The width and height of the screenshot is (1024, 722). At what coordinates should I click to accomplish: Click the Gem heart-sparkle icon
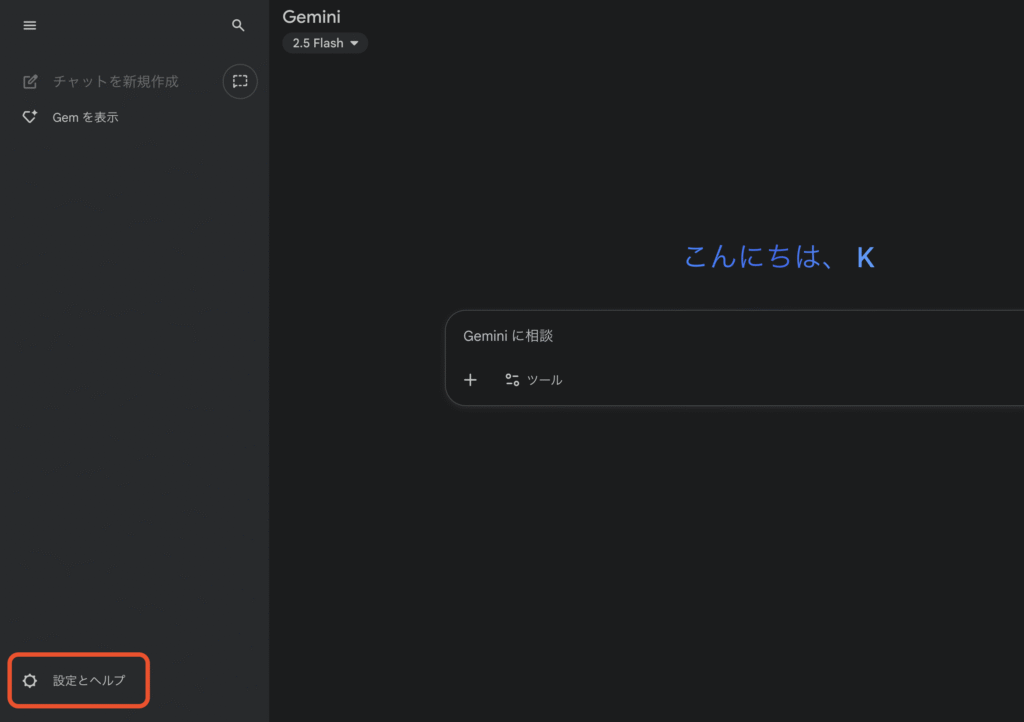pyautogui.click(x=30, y=117)
